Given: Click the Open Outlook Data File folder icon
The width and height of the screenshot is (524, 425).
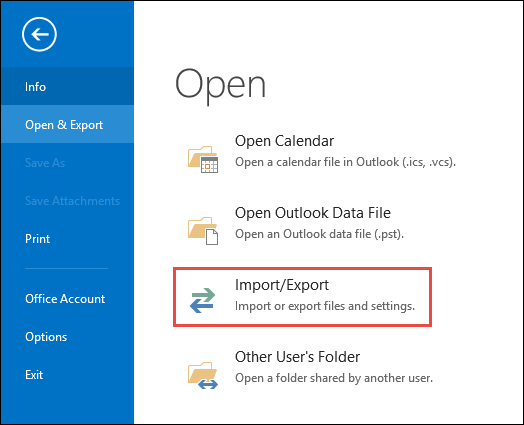Looking at the screenshot, I should pos(203,231).
